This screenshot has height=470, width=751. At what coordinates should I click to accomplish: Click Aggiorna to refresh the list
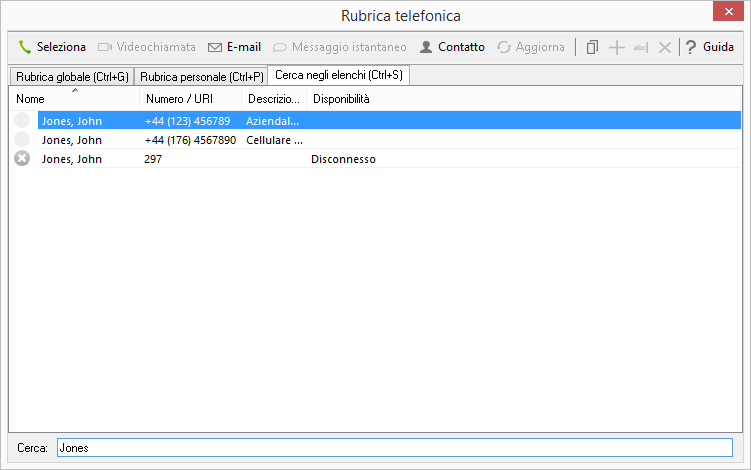click(531, 47)
